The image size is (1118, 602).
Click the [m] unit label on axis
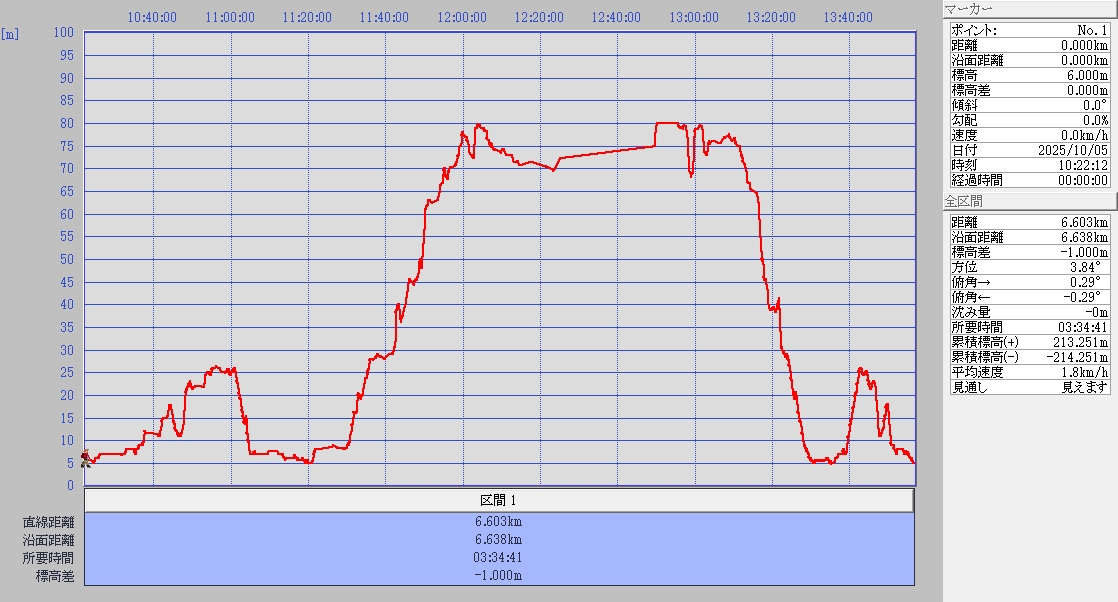pyautogui.click(x=10, y=33)
